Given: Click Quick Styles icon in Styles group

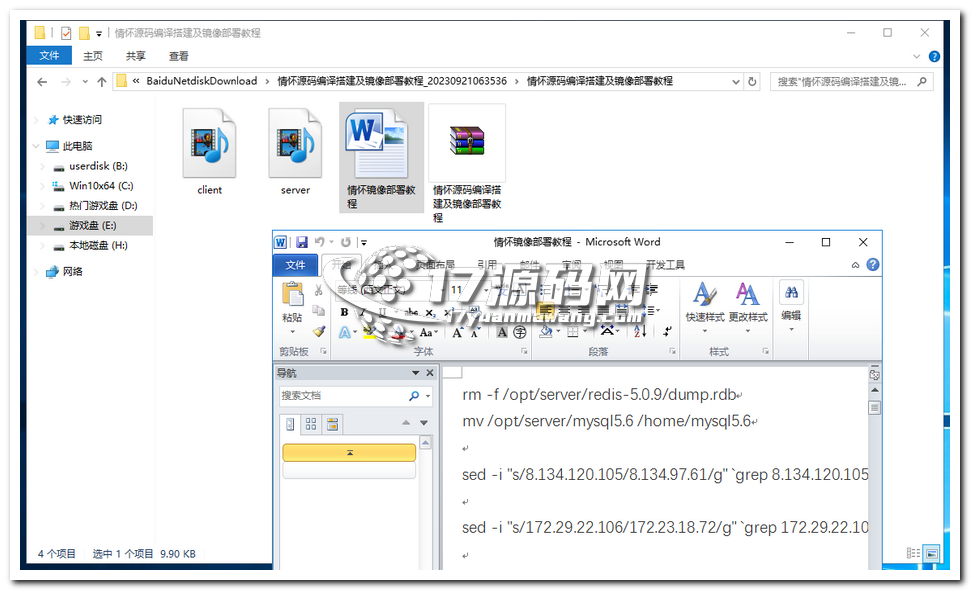Looking at the screenshot, I should pyautogui.click(x=705, y=295).
